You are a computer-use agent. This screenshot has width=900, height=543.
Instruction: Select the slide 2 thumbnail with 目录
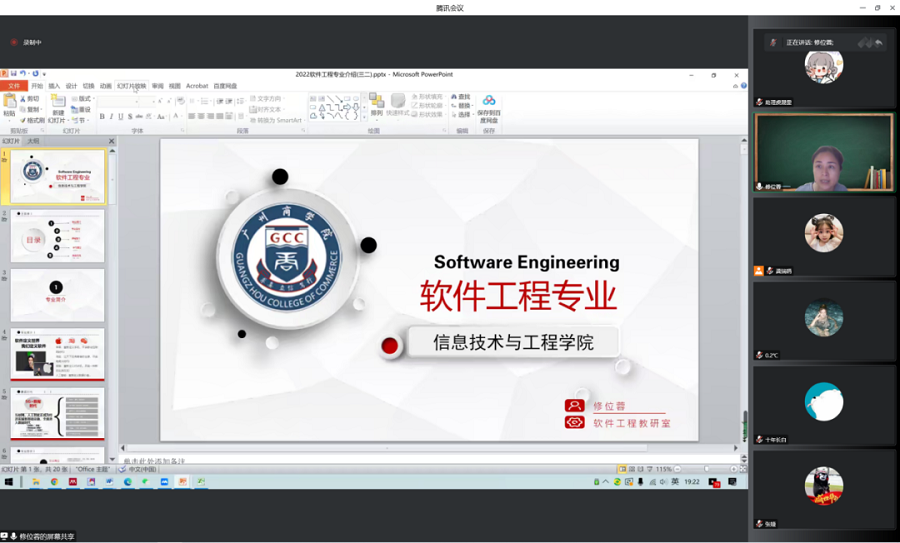(57, 236)
